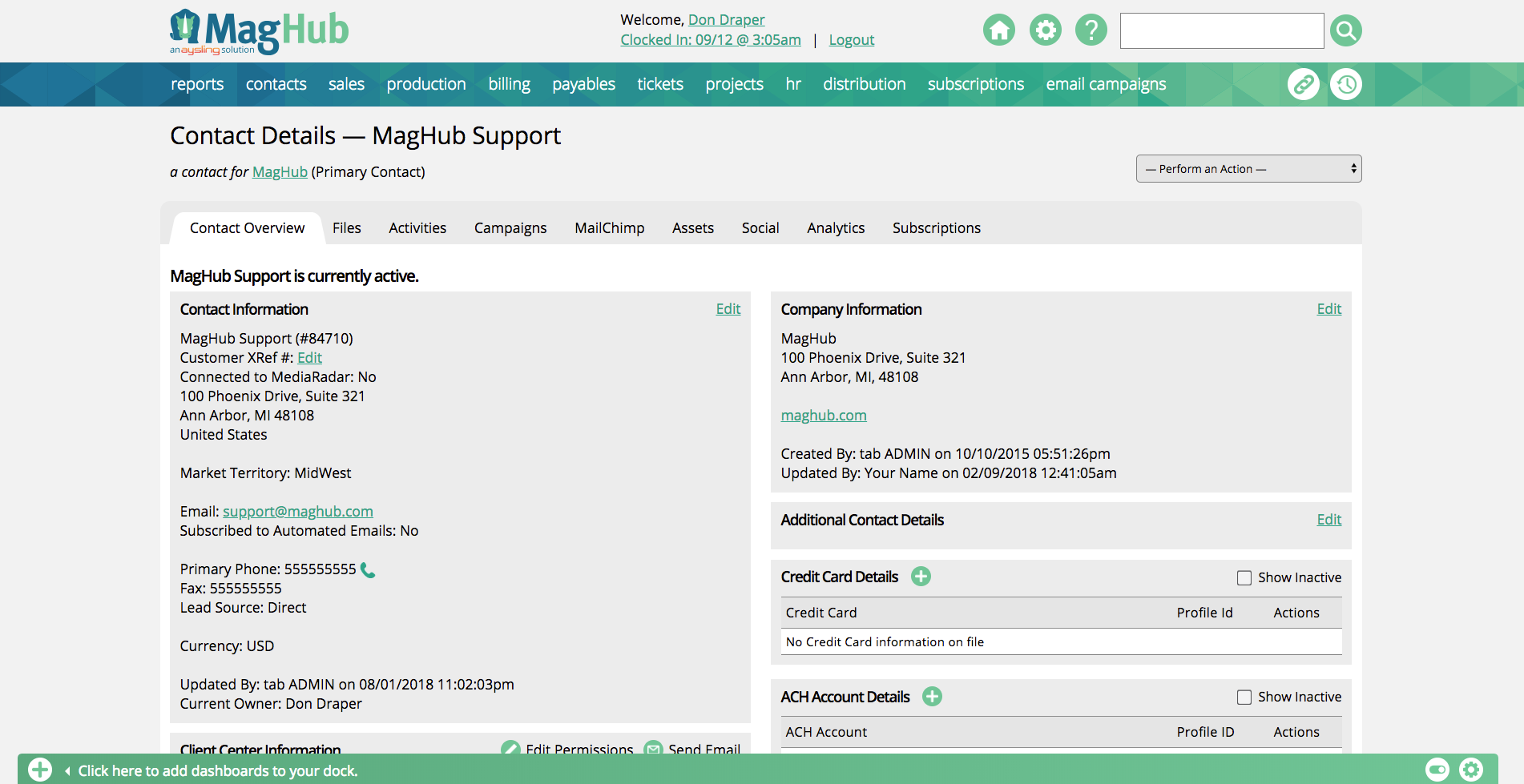The image size is (1524, 784).
Task: Open dock settings gear at bottom right
Action: pyautogui.click(x=1471, y=770)
